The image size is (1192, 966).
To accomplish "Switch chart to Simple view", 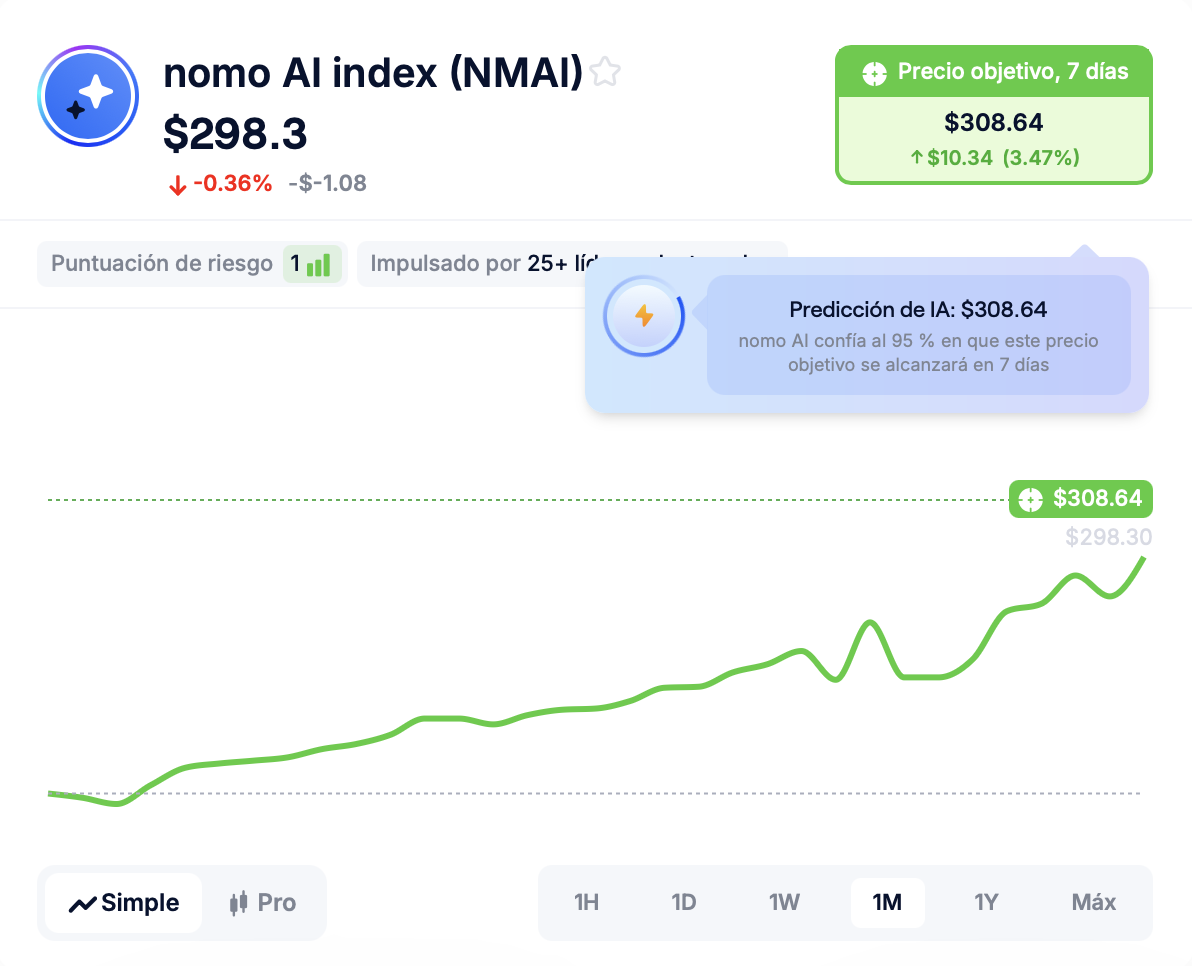I will pos(124,903).
